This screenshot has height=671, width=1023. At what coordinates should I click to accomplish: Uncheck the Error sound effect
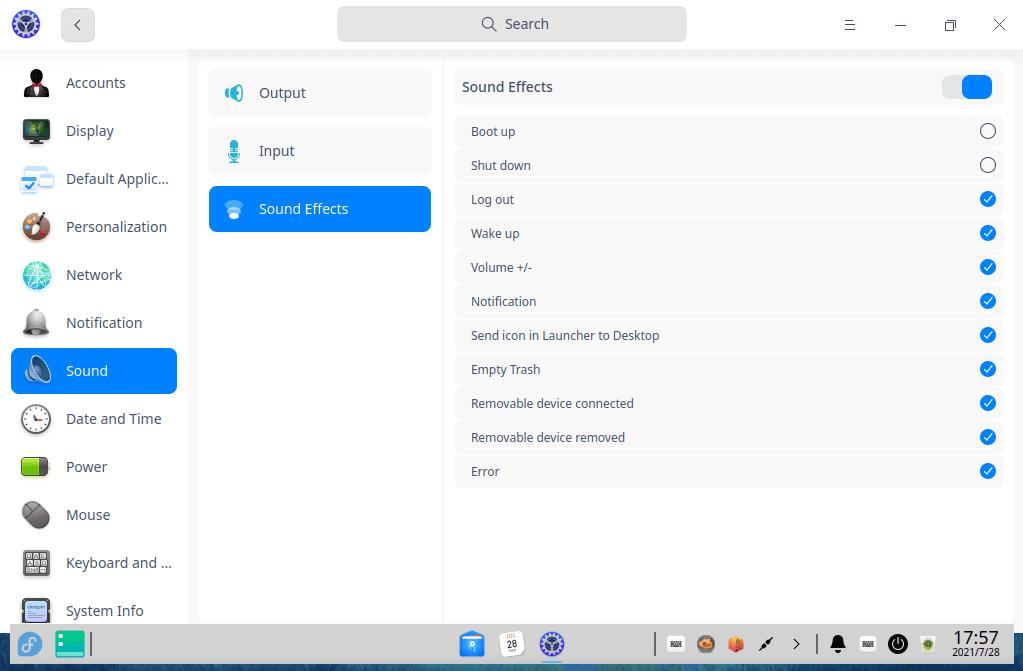[987, 471]
